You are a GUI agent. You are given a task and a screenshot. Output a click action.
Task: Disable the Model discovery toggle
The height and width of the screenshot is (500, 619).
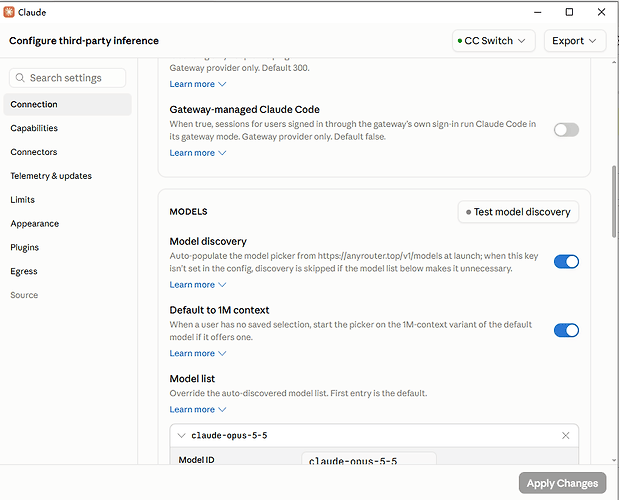tap(566, 262)
